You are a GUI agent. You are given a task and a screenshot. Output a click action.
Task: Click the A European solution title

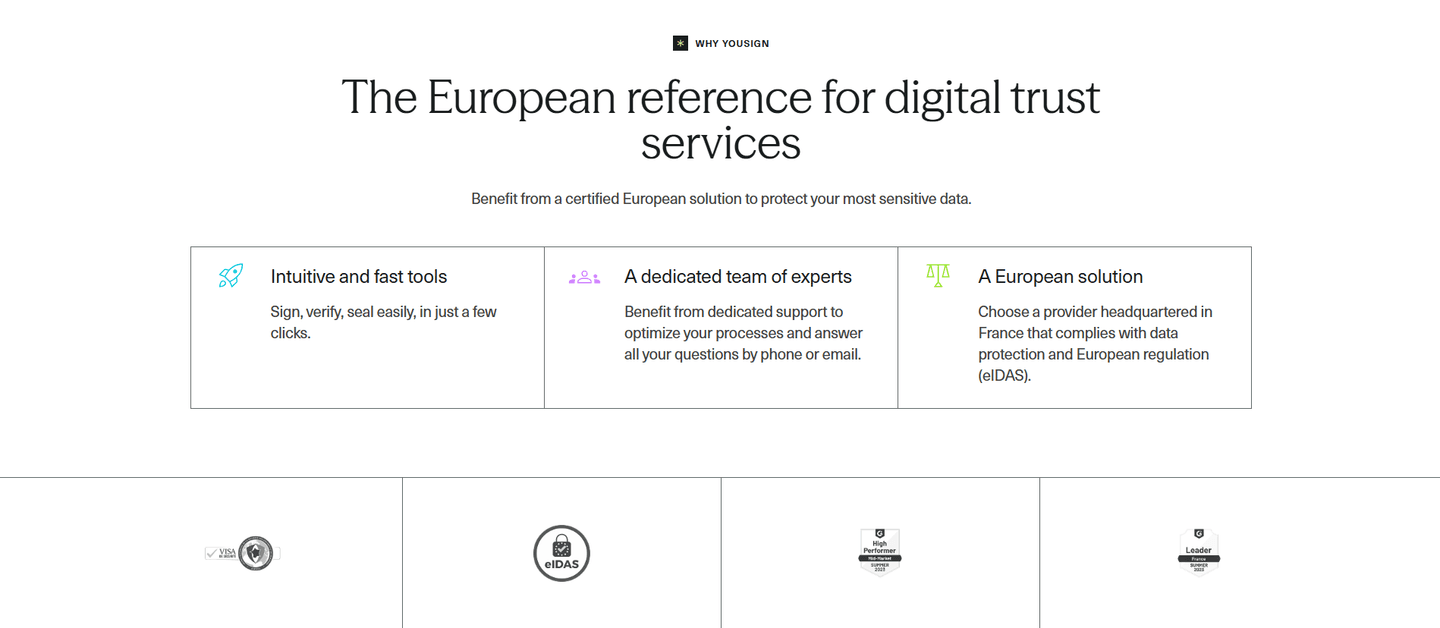pos(1060,277)
